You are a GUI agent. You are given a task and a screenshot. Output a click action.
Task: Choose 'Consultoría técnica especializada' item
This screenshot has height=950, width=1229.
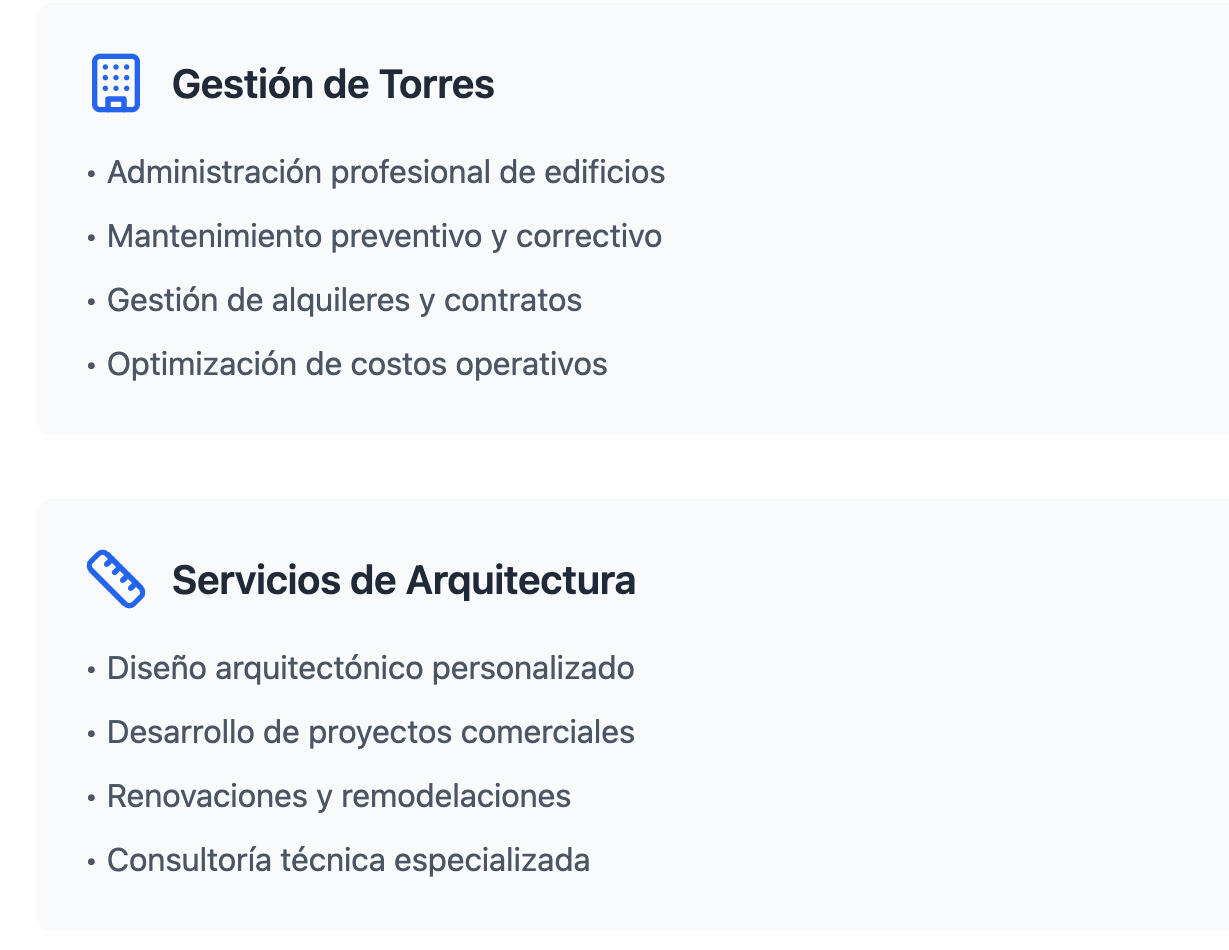tap(348, 860)
